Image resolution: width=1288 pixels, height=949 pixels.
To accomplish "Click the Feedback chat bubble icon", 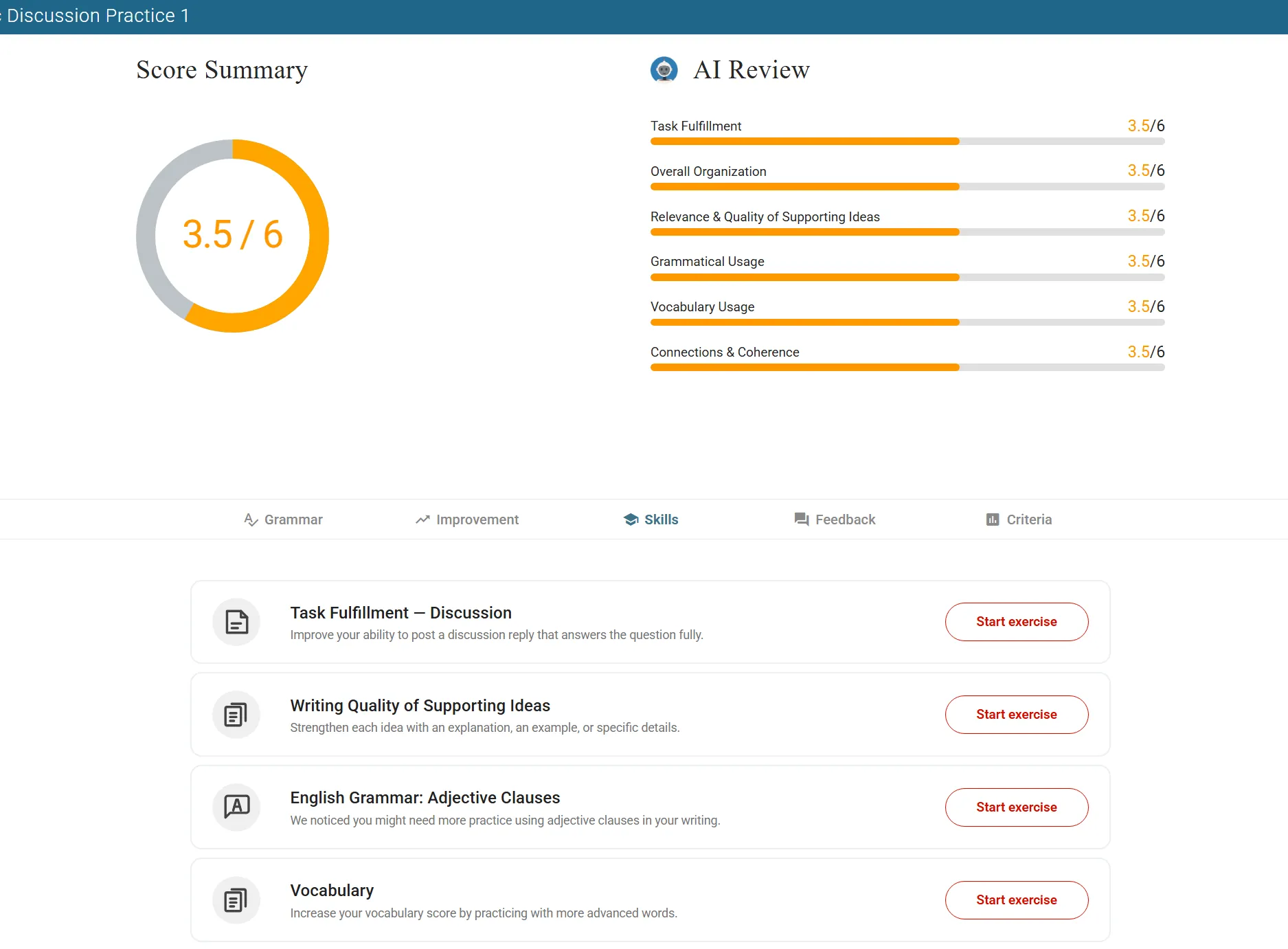I will coord(801,520).
